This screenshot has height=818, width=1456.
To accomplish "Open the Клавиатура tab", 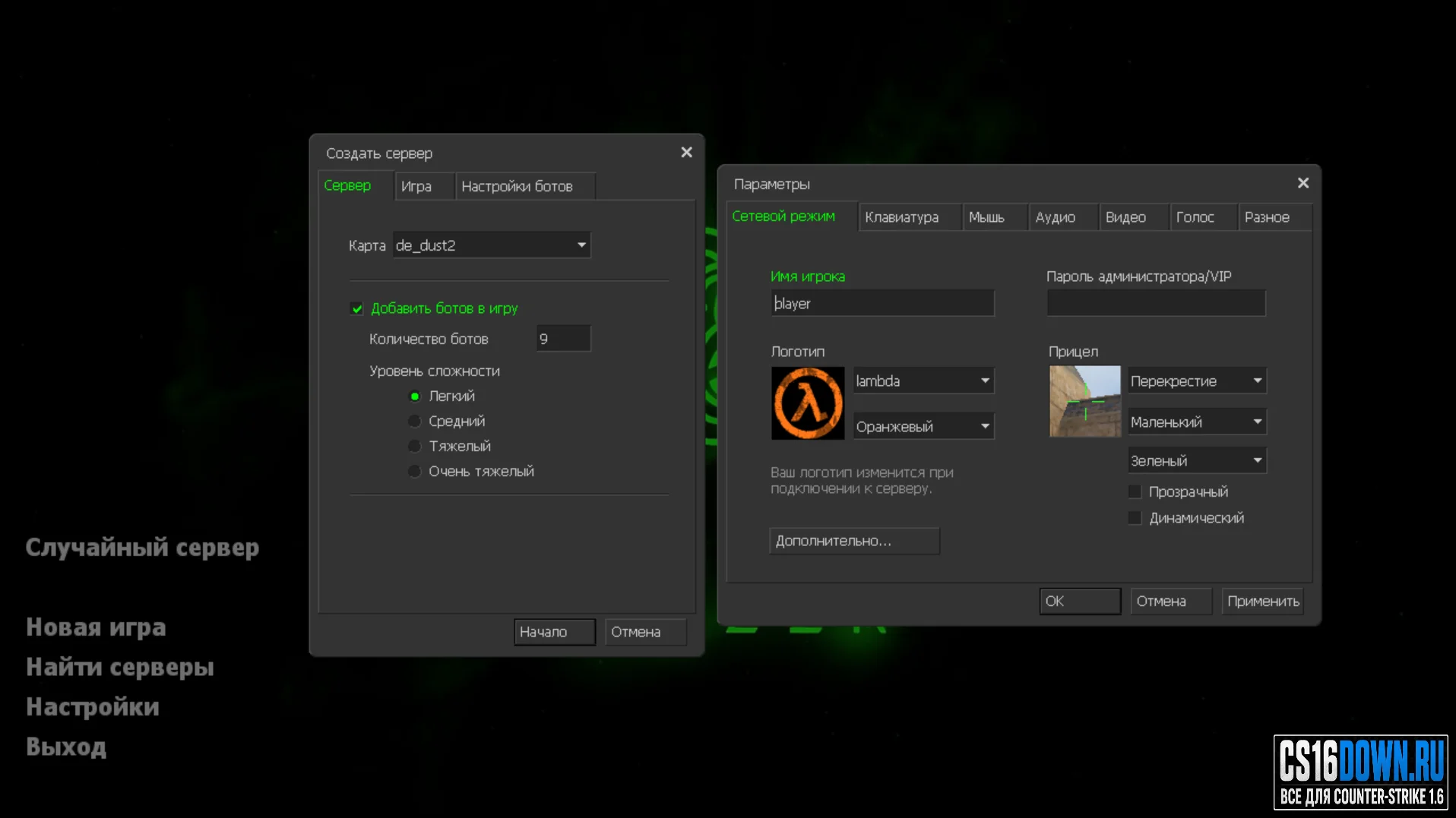I will (x=910, y=217).
